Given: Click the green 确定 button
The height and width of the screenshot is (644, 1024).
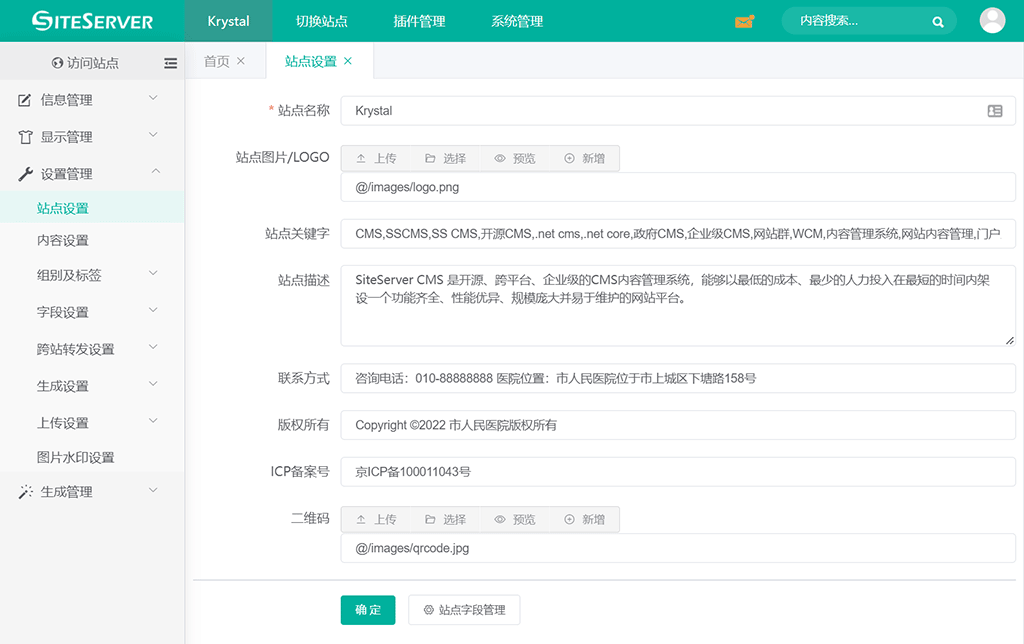Looking at the screenshot, I should [x=368, y=610].
